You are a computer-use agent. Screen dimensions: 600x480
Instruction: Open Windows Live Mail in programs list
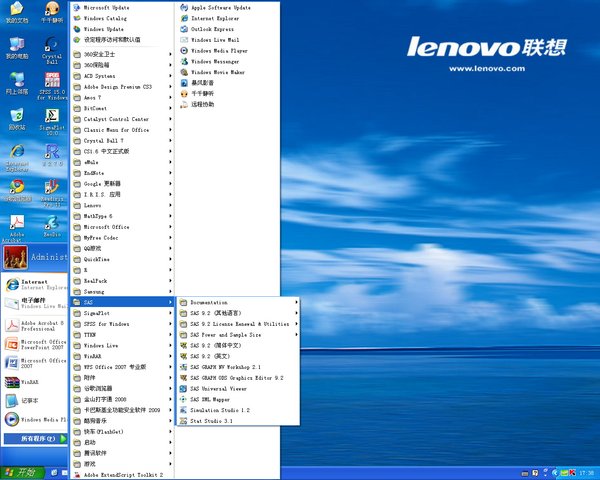227,39
